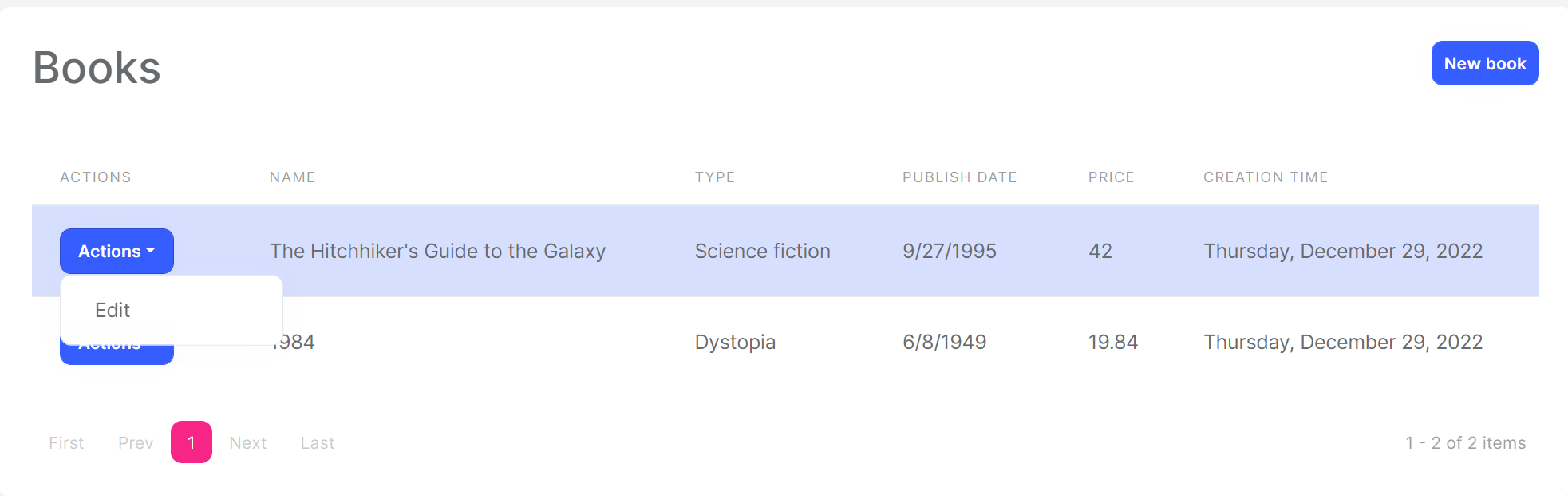Viewport: 1568px width, 496px height.
Task: Click the 19.84 price cell
Action: tap(1112, 342)
